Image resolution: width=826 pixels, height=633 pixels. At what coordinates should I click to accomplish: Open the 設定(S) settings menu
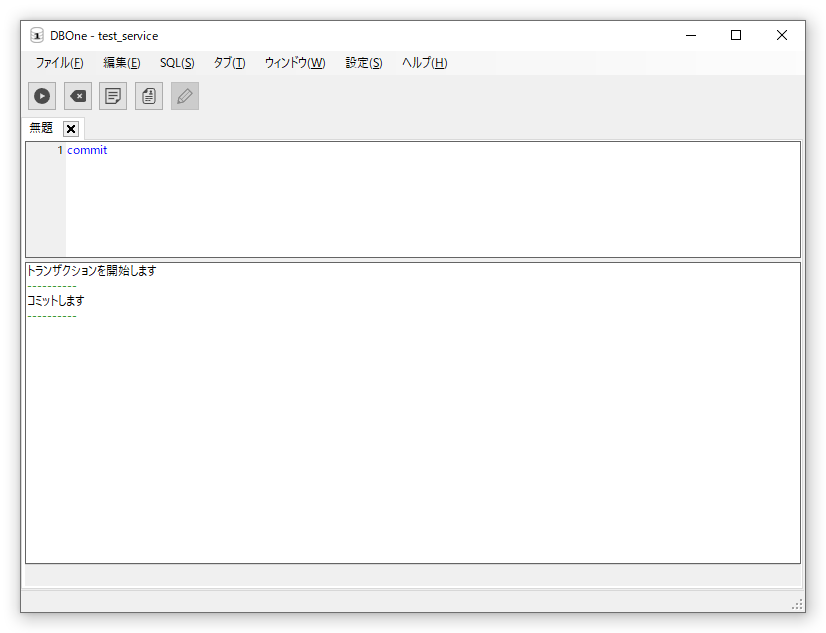click(364, 63)
